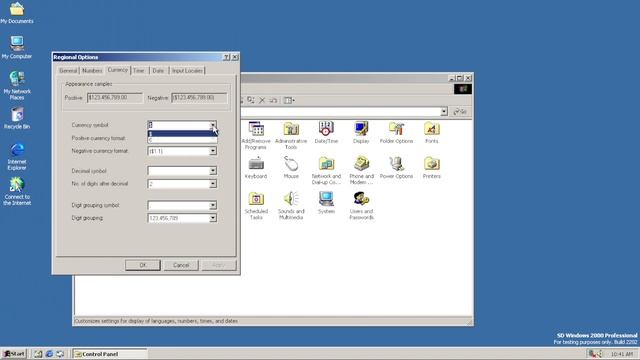Expand No. of digits after decimal dropdown
This screenshot has height=360, width=640.
(213, 184)
